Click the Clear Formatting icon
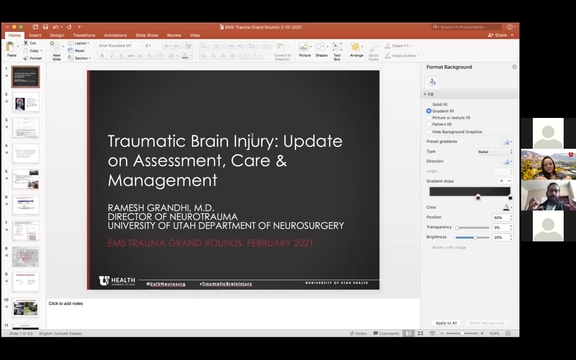 click(x=188, y=46)
